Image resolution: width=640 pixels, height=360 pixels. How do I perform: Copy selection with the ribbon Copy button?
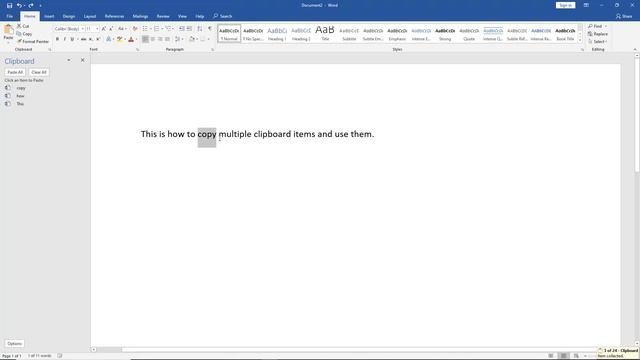[24, 34]
